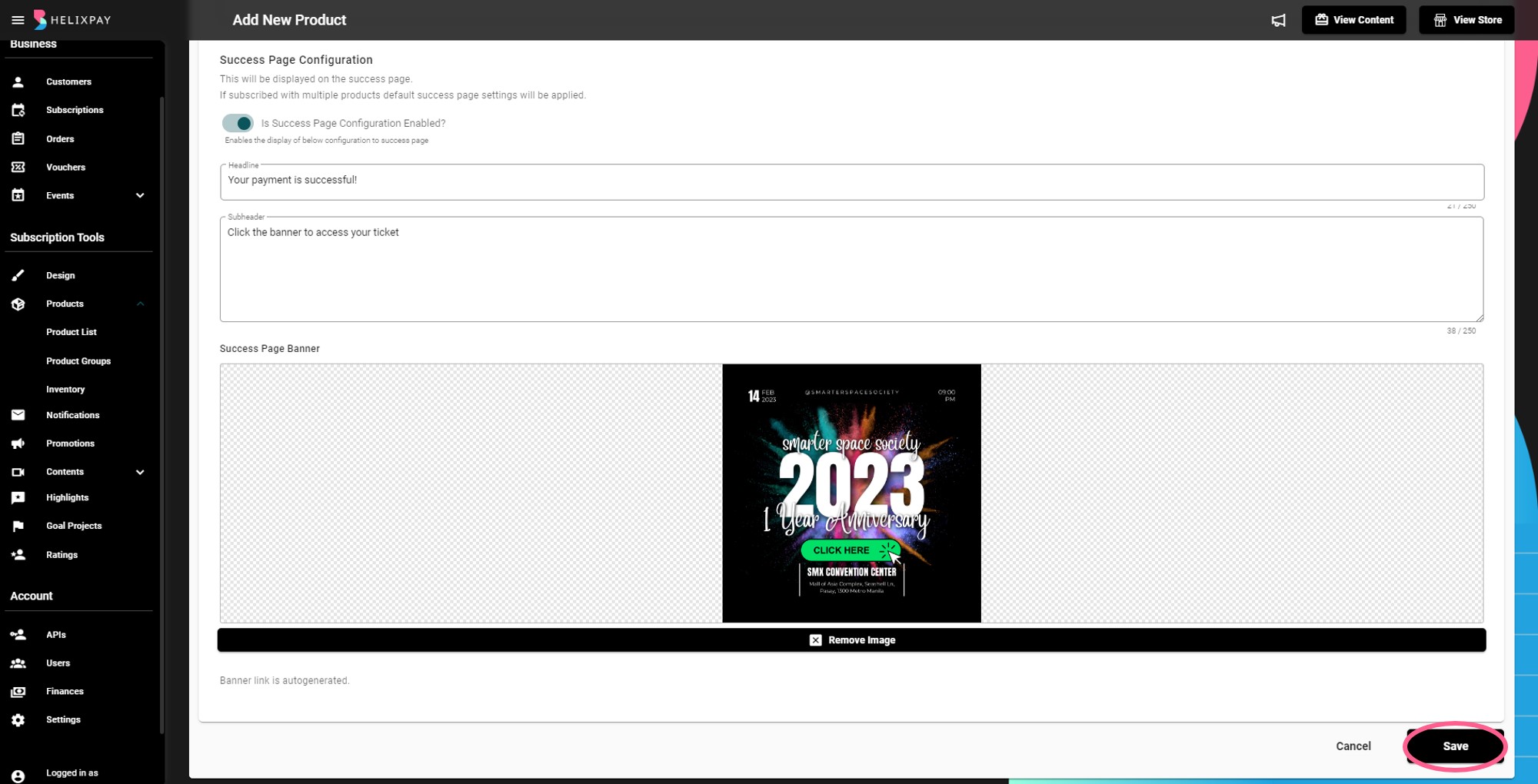Click the Settings gear icon
Viewport: 1538px width, 784px height.
click(x=18, y=720)
